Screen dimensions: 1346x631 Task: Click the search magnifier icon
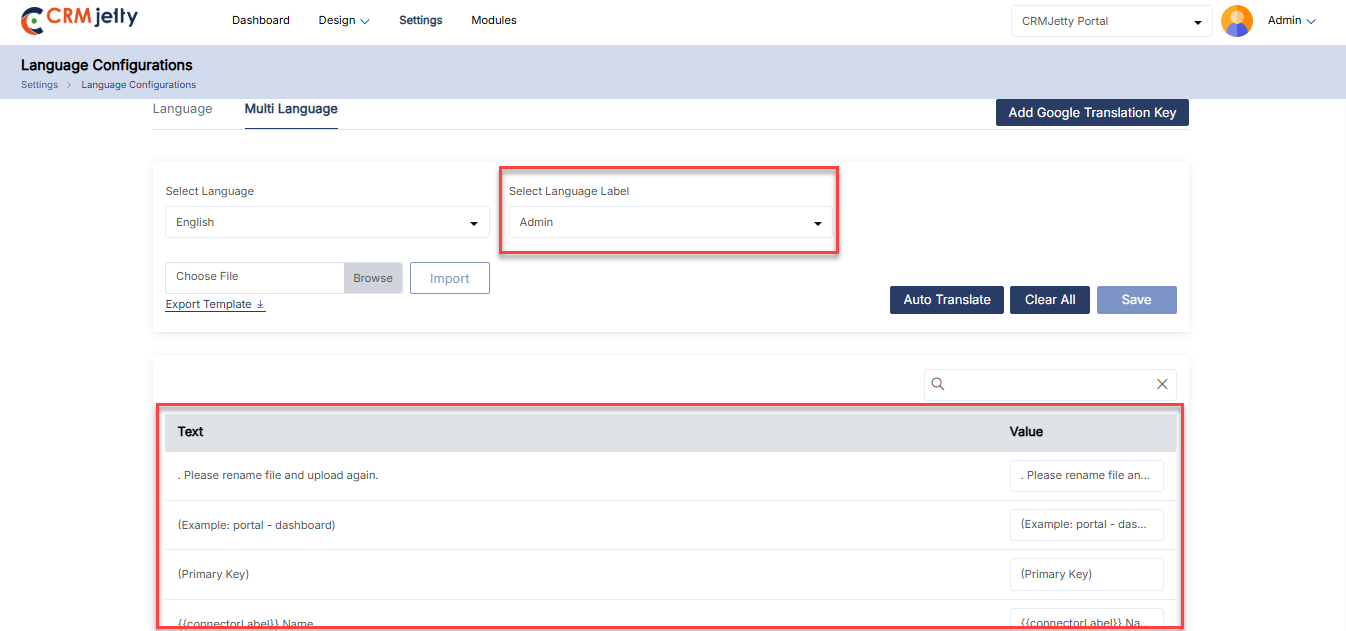pyautogui.click(x=938, y=384)
